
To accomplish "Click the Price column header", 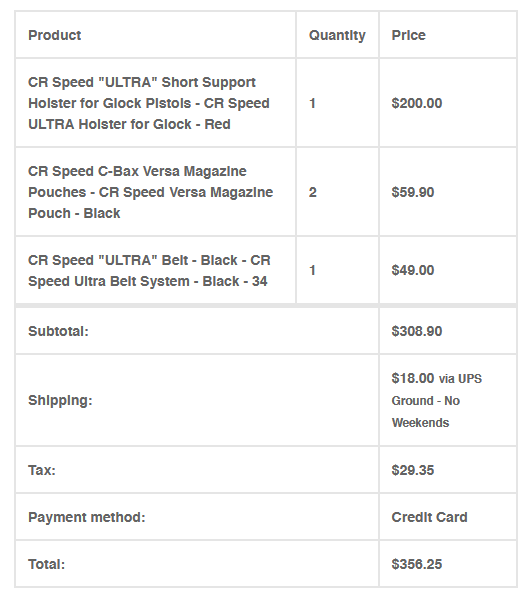I will coord(409,35).
